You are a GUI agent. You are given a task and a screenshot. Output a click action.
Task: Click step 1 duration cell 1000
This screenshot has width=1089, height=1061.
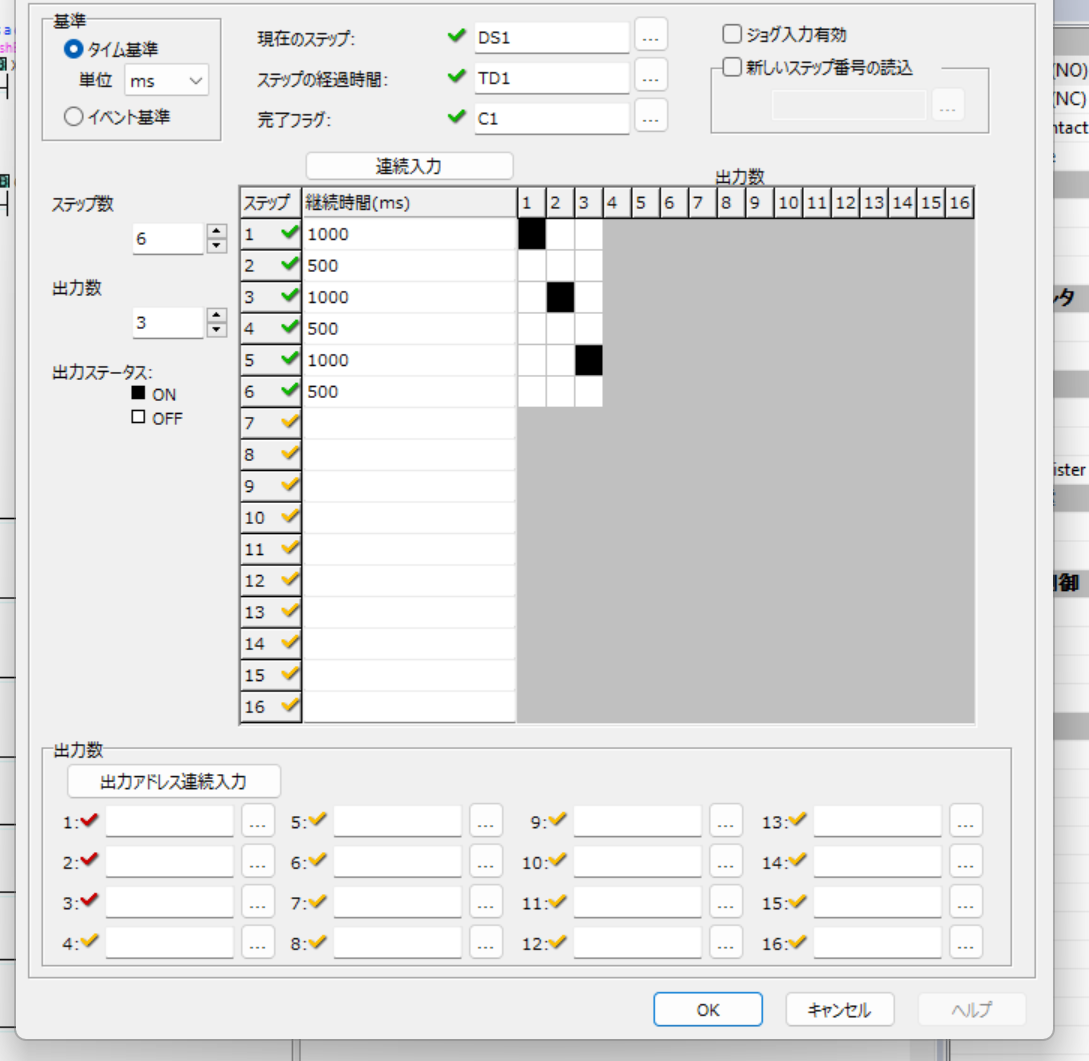tap(409, 234)
